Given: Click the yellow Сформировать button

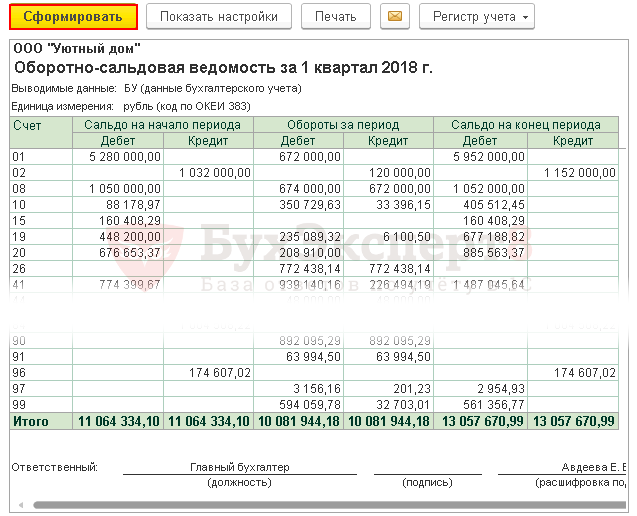Looking at the screenshot, I should [74, 17].
